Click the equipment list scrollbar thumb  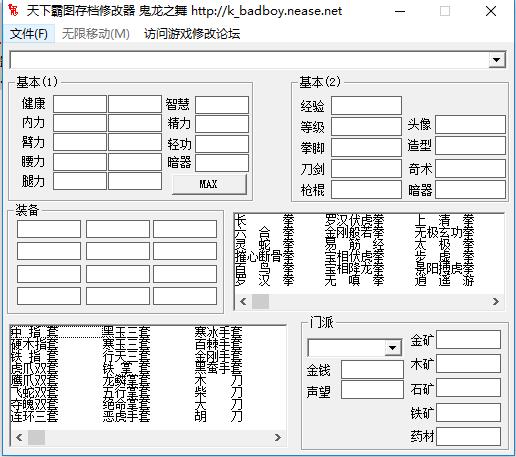click(x=37, y=437)
